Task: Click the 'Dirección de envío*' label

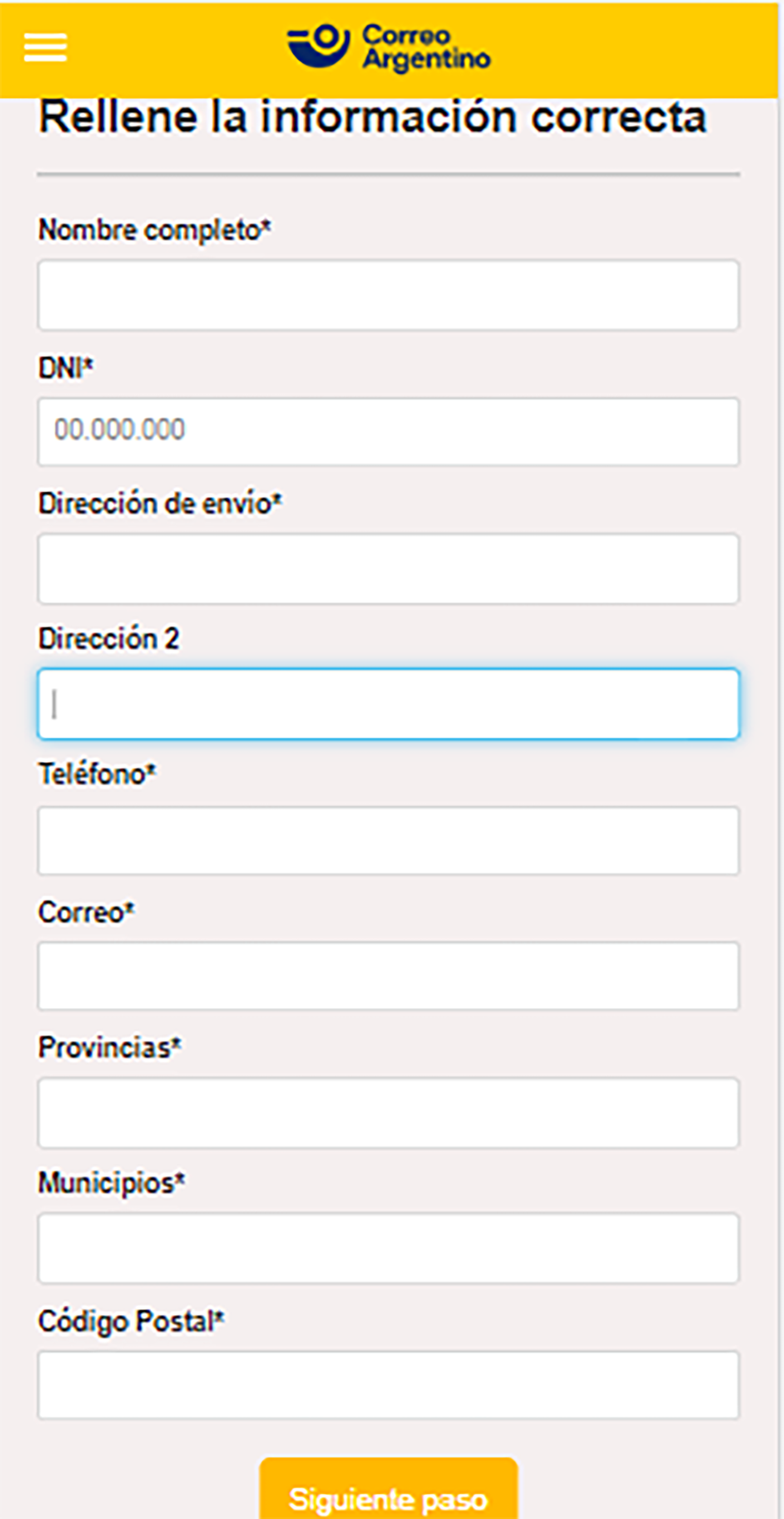Action: tap(160, 503)
